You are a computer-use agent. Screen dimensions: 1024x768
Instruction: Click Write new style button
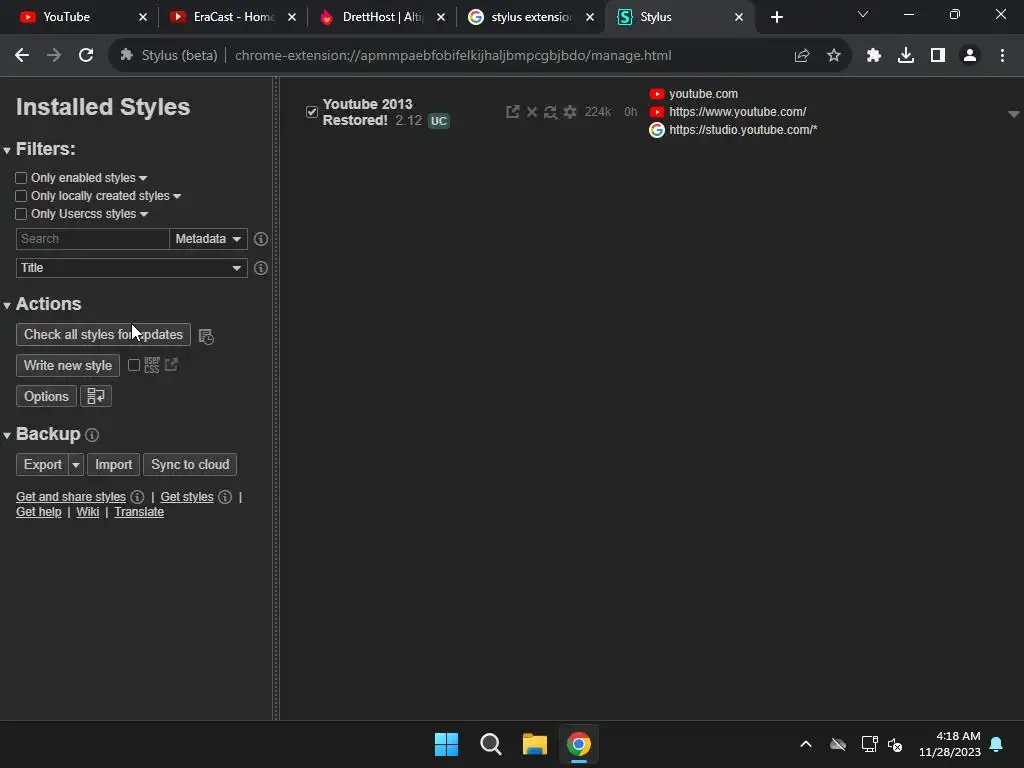[x=68, y=365]
